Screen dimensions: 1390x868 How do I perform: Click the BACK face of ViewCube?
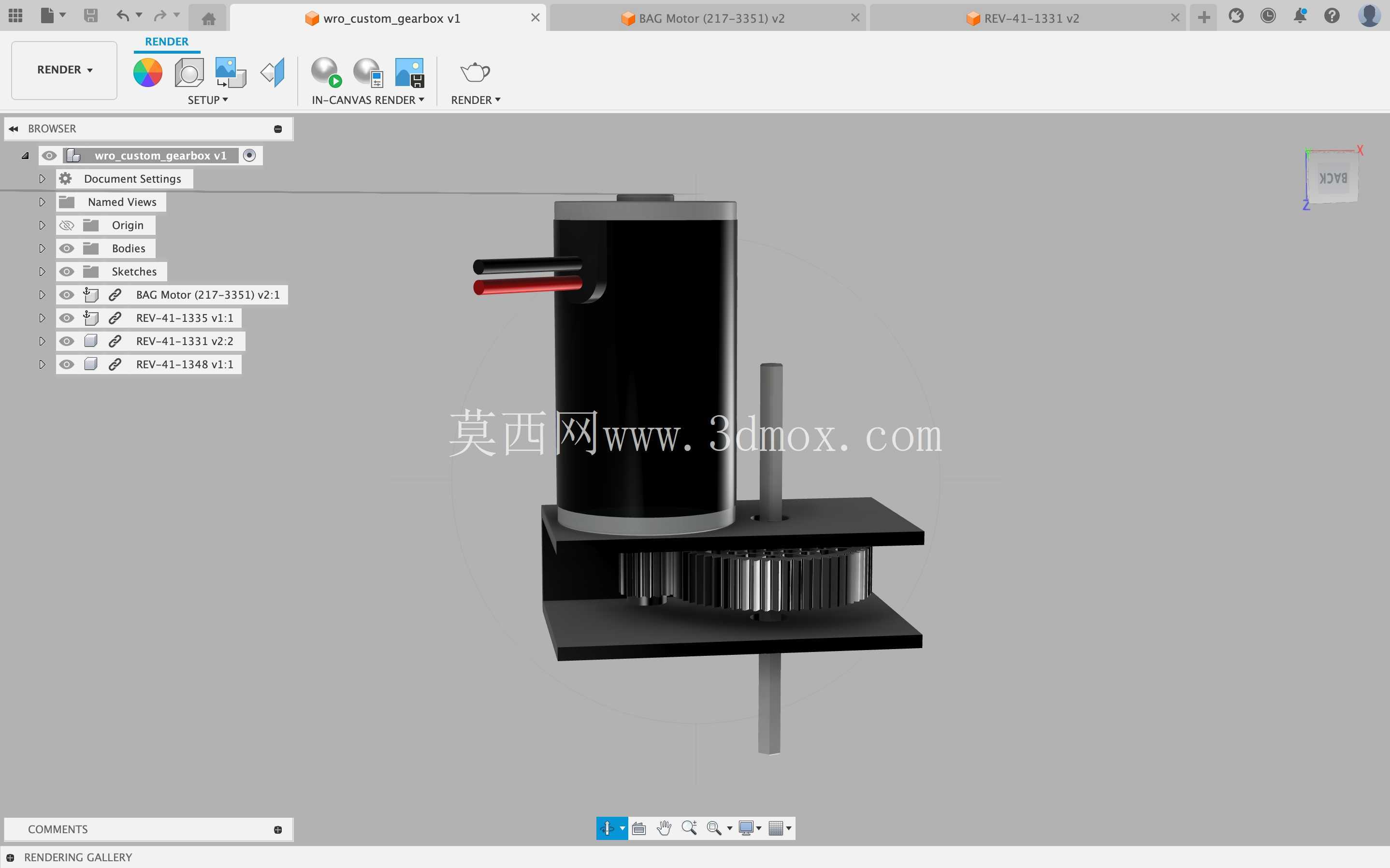(x=1332, y=178)
